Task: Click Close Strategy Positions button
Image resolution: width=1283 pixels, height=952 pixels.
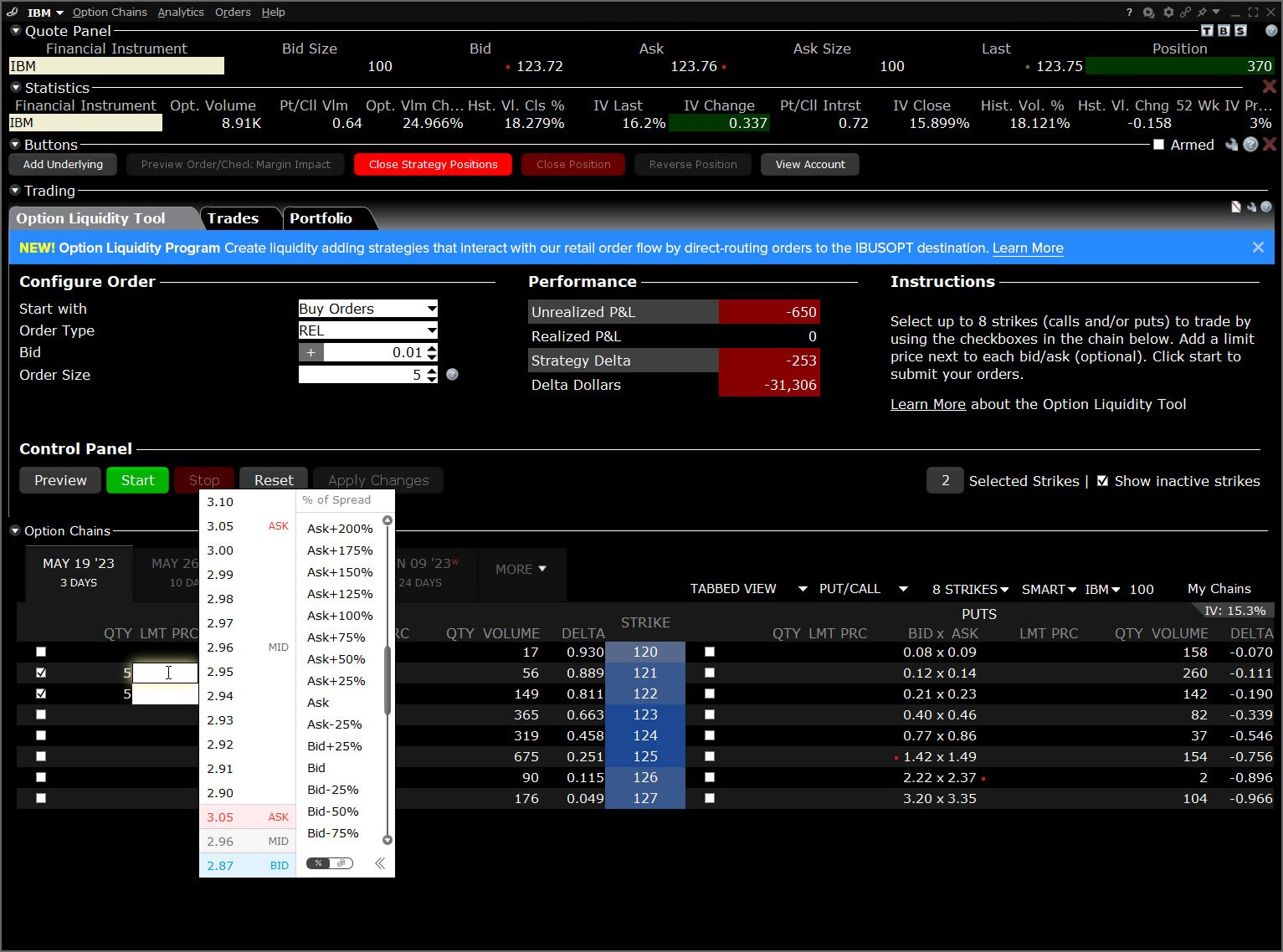Action: coord(433,164)
